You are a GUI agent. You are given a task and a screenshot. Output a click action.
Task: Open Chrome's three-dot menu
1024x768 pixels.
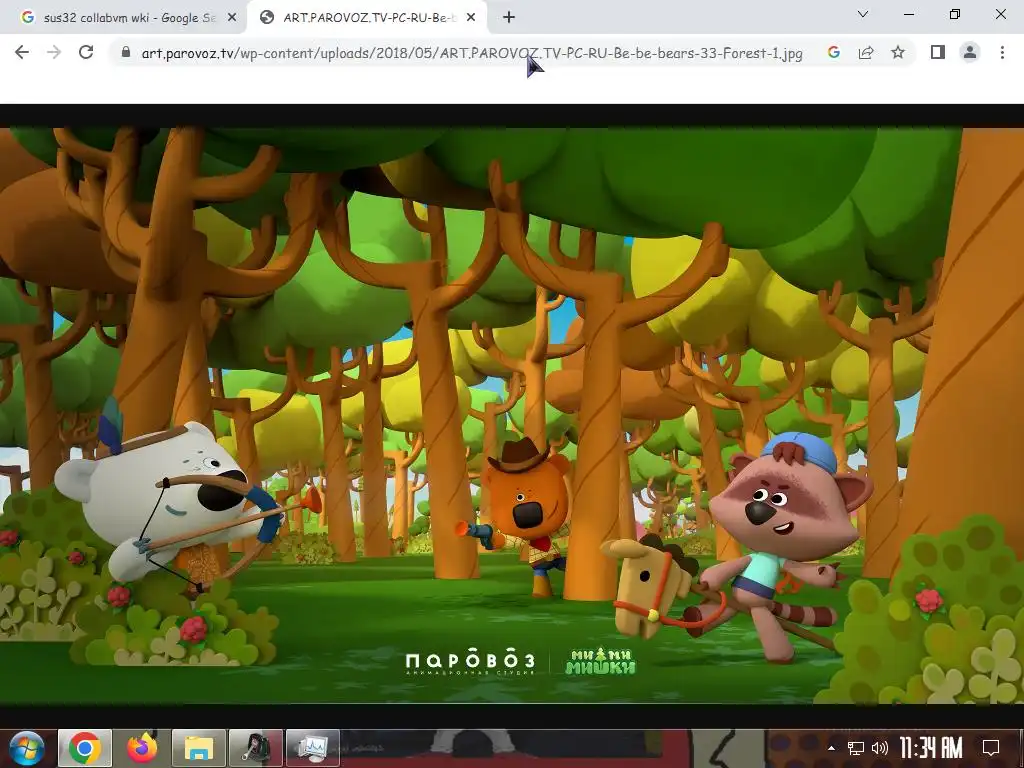[x=1002, y=52]
